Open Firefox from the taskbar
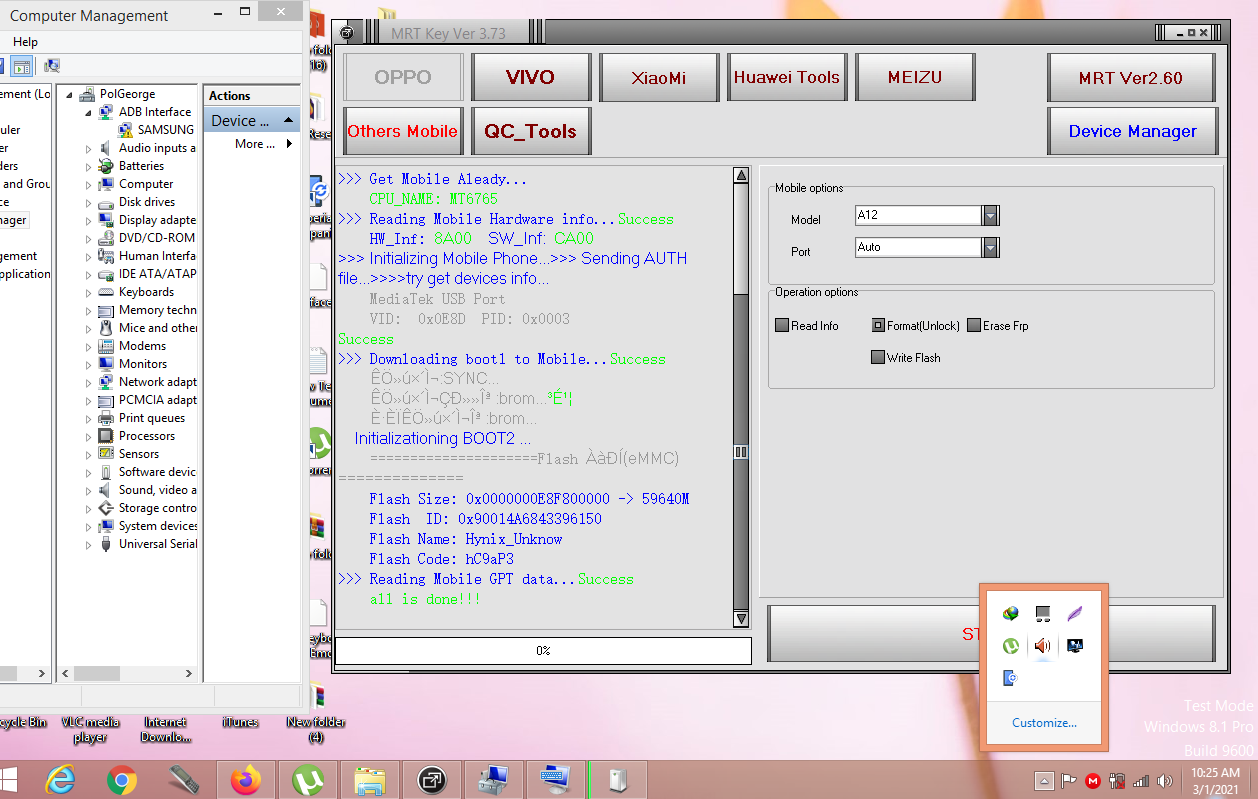The image size is (1258, 799). pos(246,779)
